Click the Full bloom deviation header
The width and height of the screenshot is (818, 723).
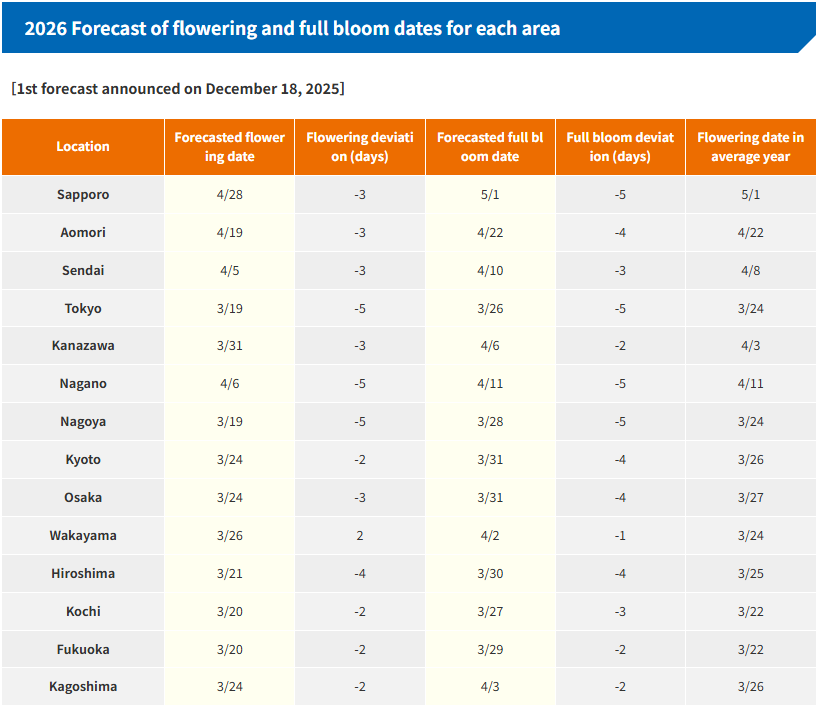[x=620, y=147]
